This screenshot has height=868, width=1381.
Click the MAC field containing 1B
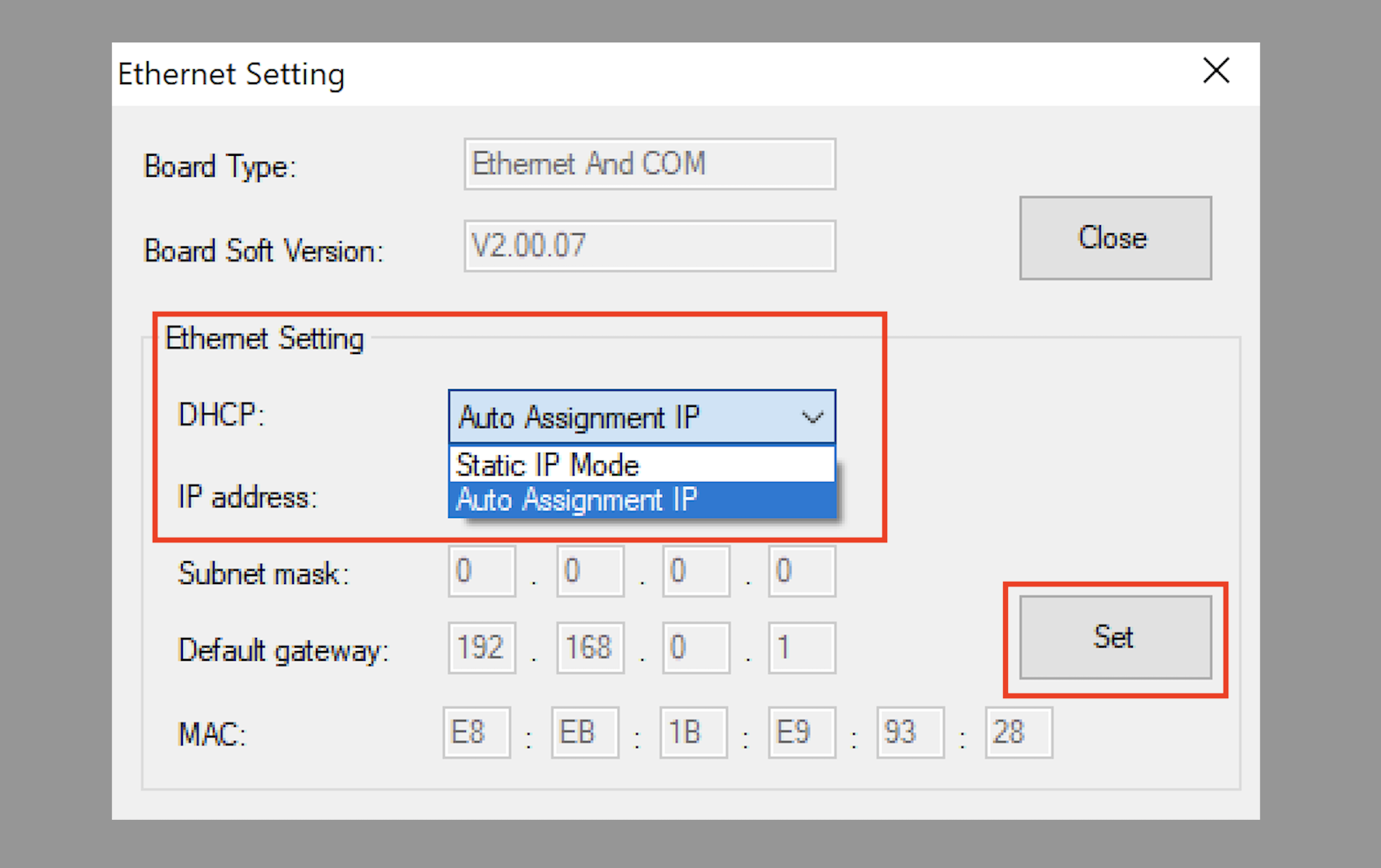click(693, 733)
